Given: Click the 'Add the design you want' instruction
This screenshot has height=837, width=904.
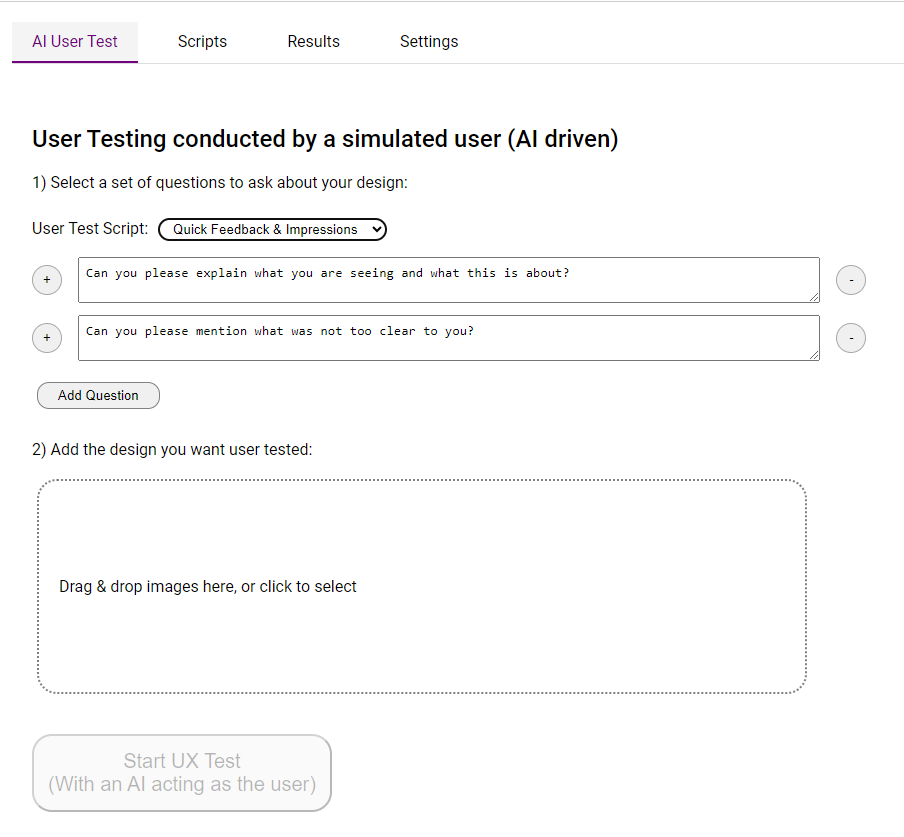Looking at the screenshot, I should (x=172, y=450).
